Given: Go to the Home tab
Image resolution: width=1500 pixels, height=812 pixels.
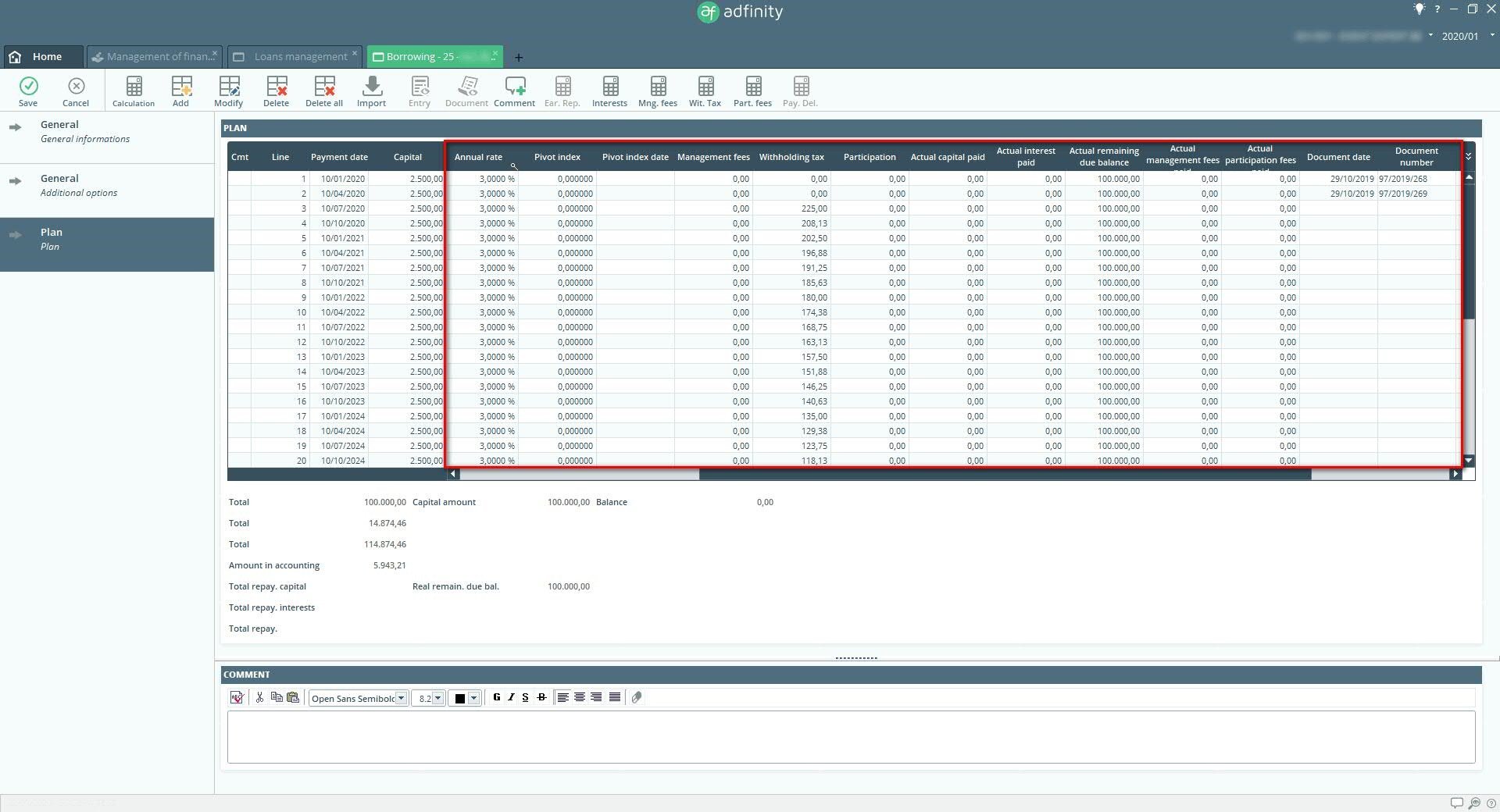Looking at the screenshot, I should pyautogui.click(x=43, y=56).
